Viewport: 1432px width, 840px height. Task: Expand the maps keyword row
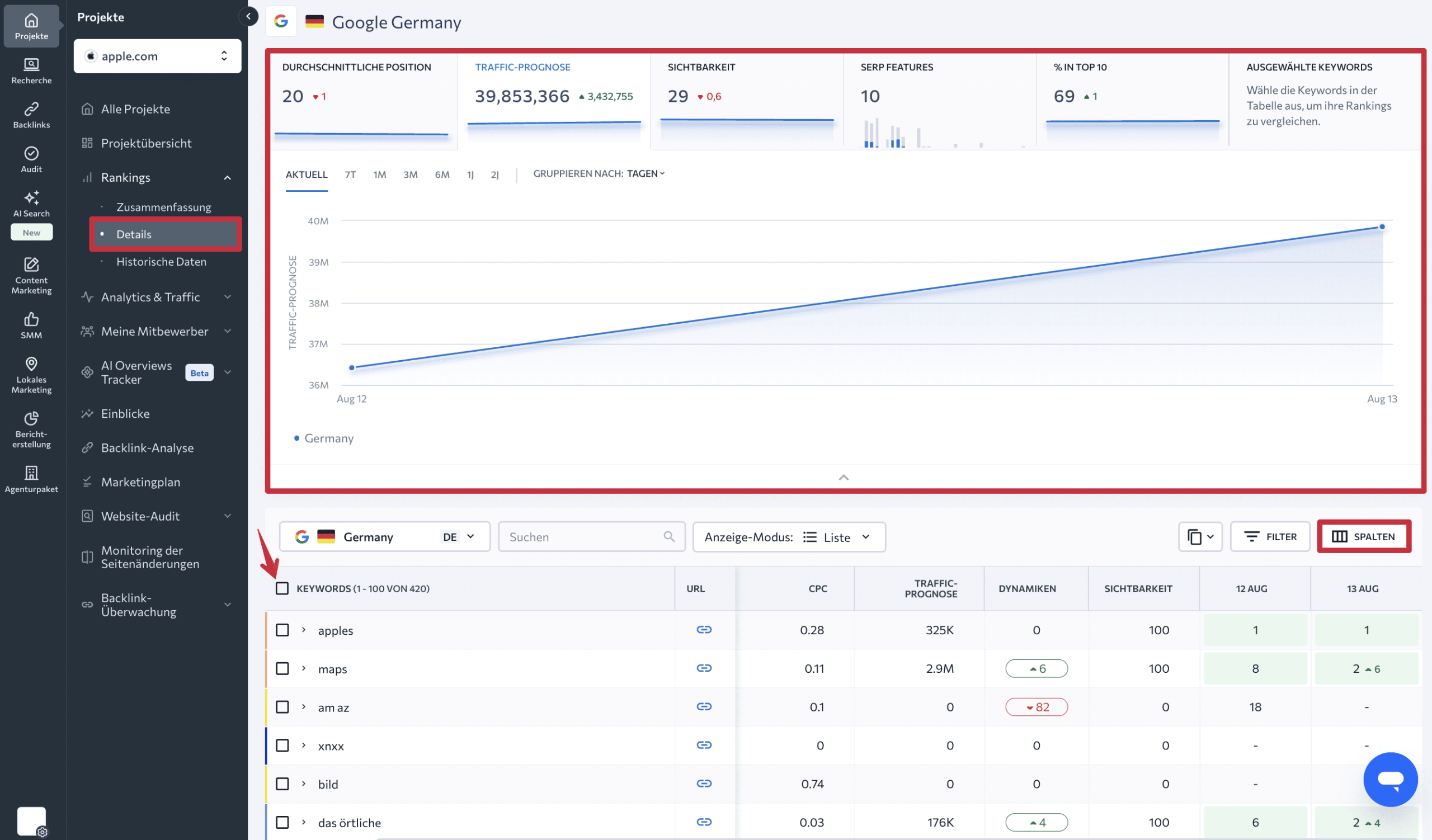coord(303,668)
